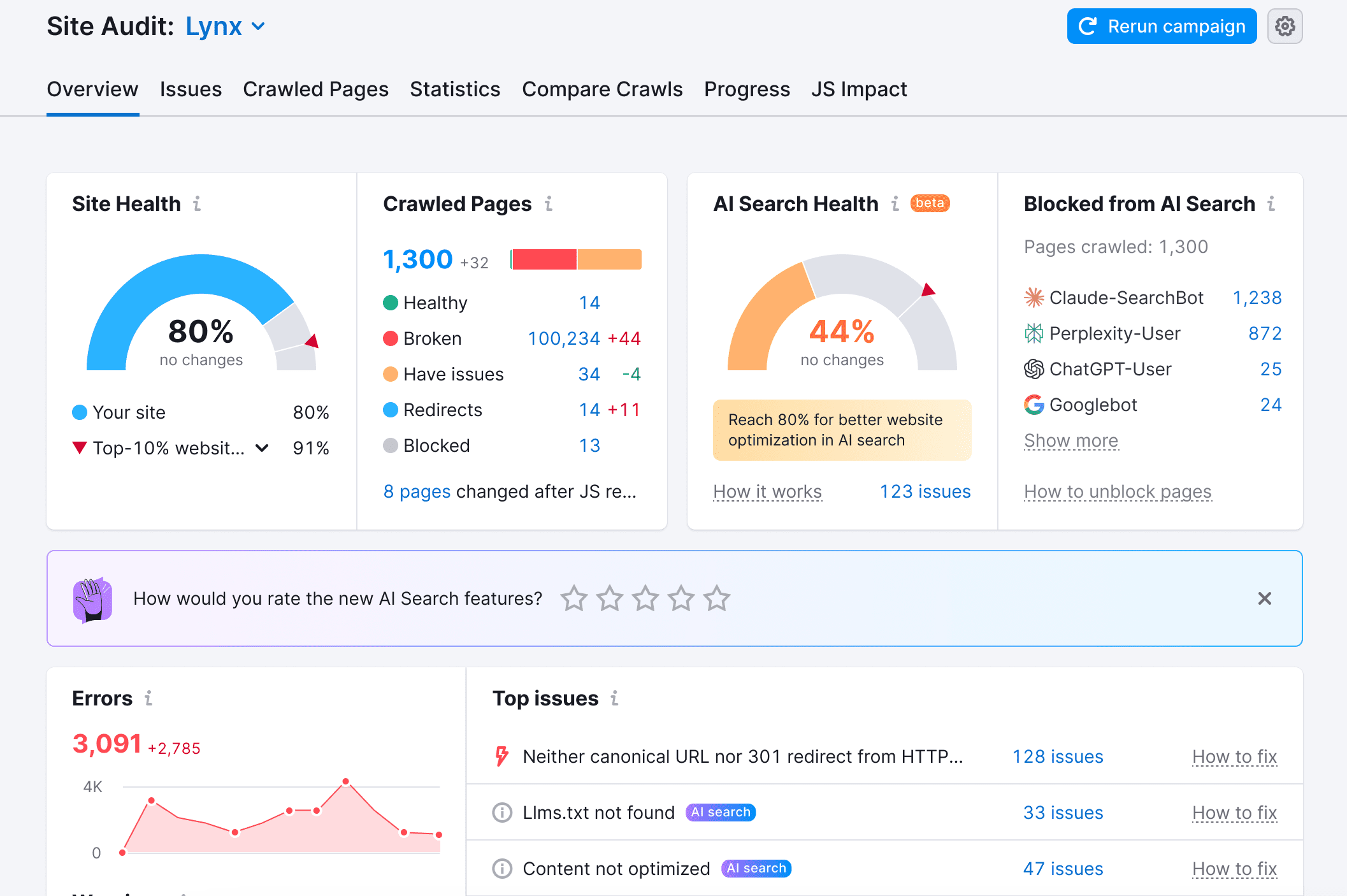
Task: Click the Blocked from AI Search info icon
Action: coord(1271,204)
